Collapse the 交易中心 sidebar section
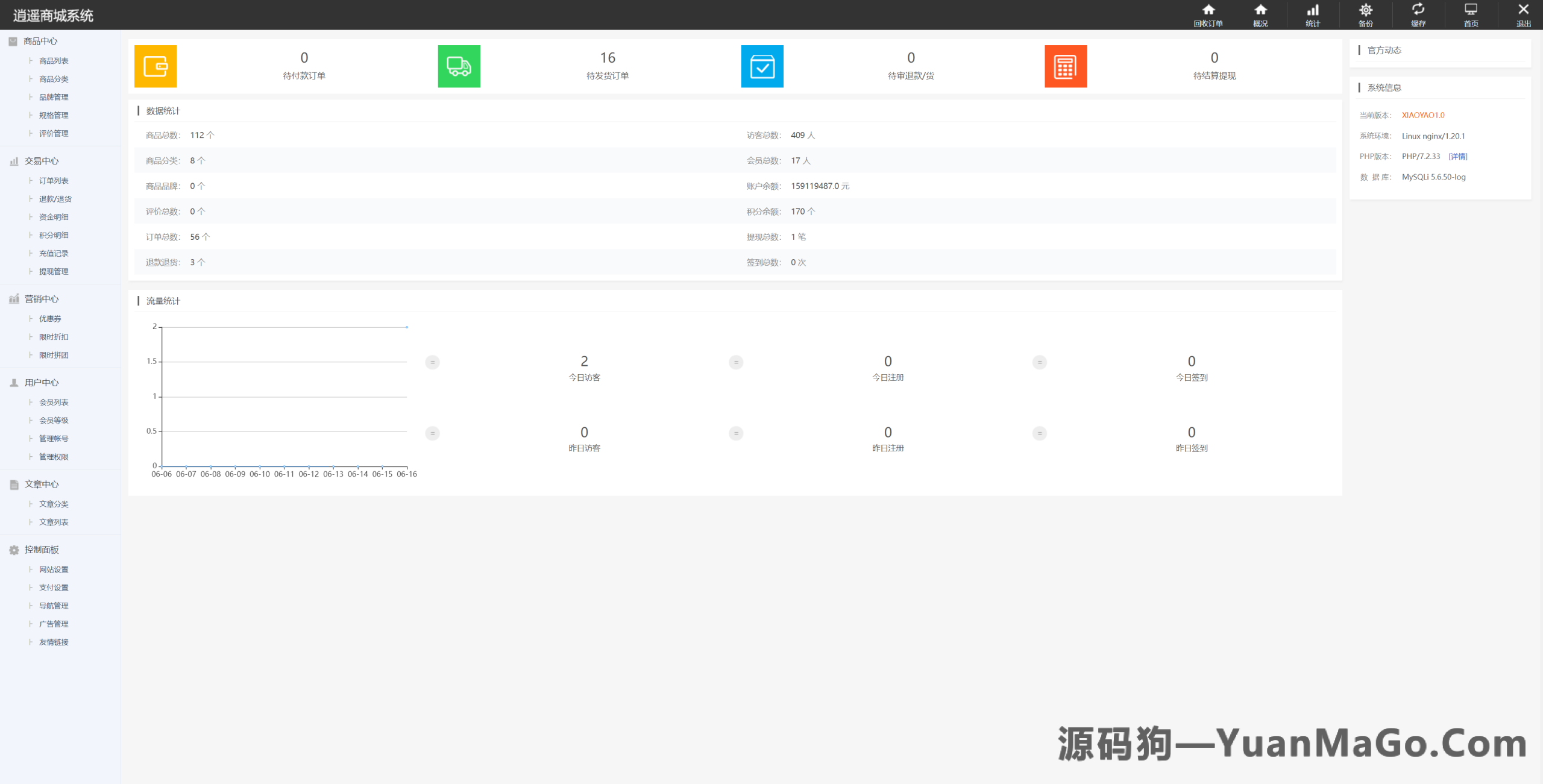The width and height of the screenshot is (1543, 784). click(x=41, y=161)
